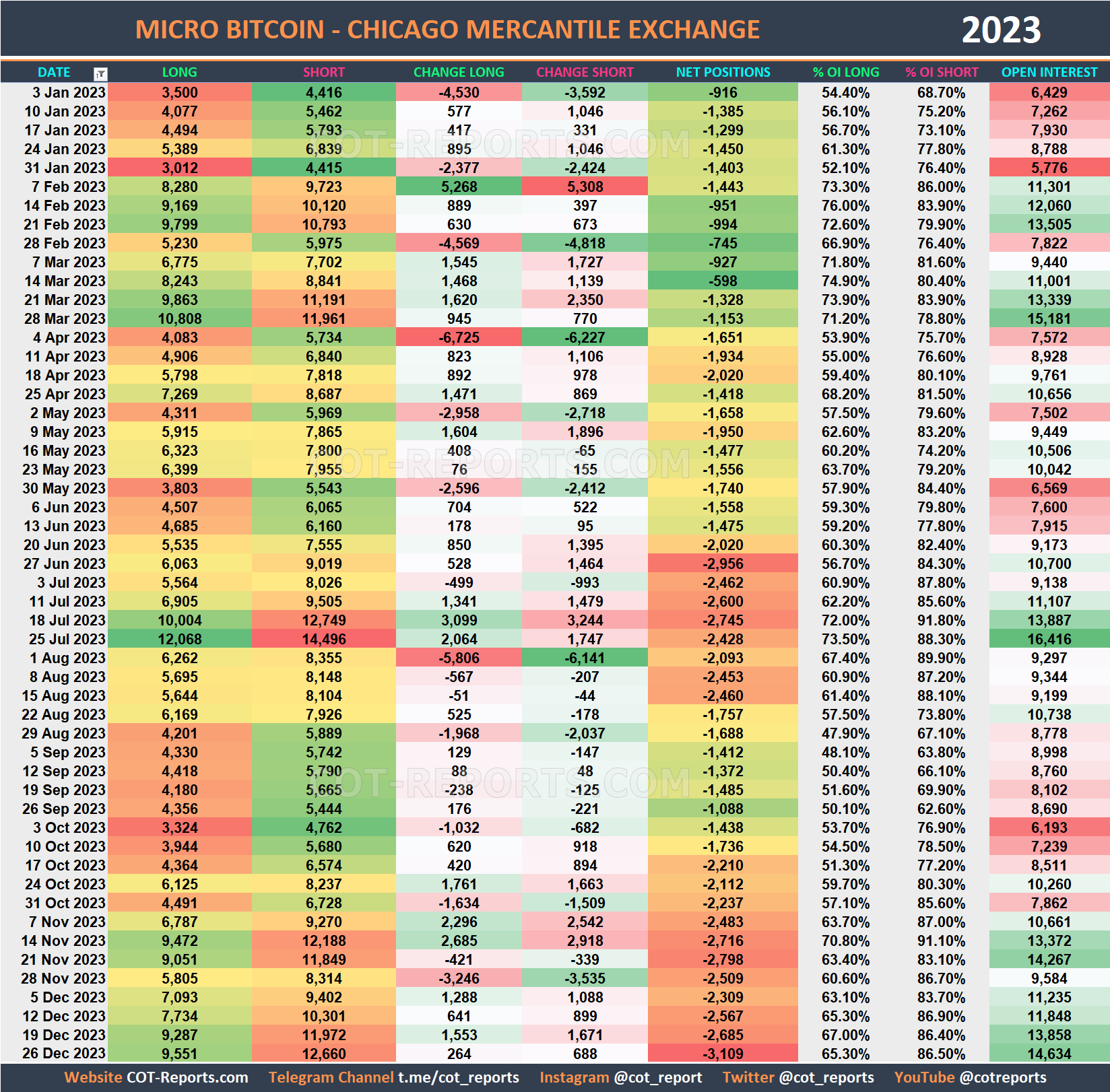Sort the SHORT column
This screenshot has width=1110, height=1092.
tap(323, 72)
